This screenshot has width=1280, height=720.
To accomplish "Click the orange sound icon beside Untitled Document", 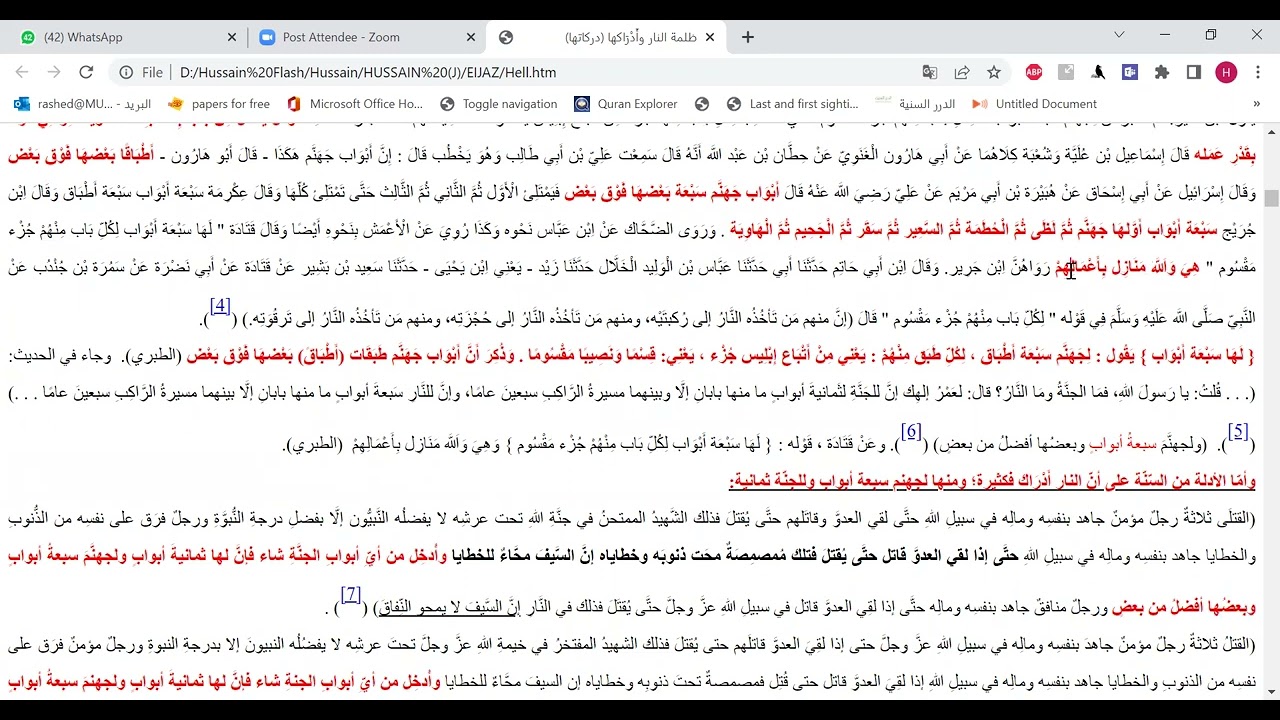I will (980, 104).
